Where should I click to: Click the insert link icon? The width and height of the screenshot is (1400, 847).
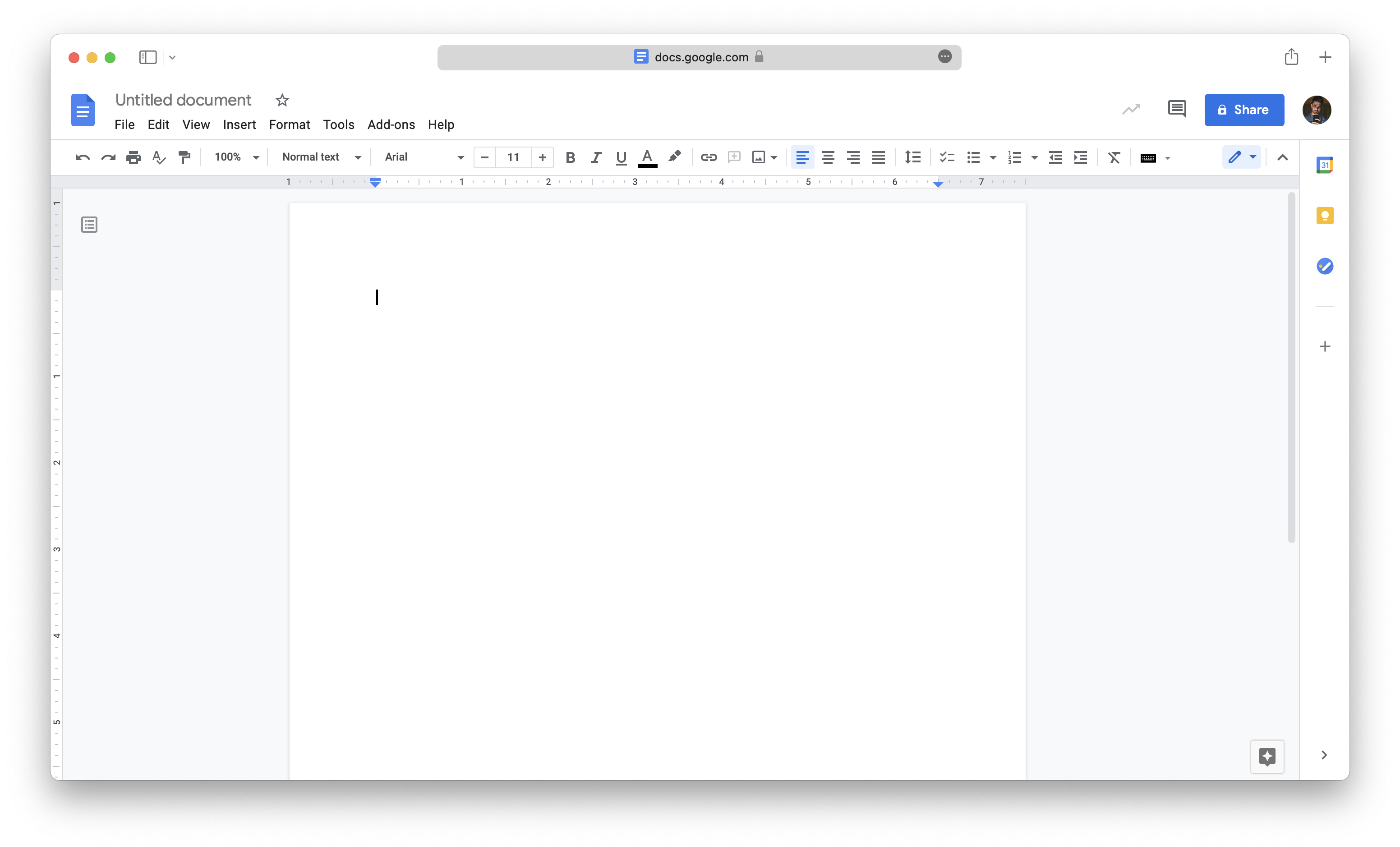(708, 157)
